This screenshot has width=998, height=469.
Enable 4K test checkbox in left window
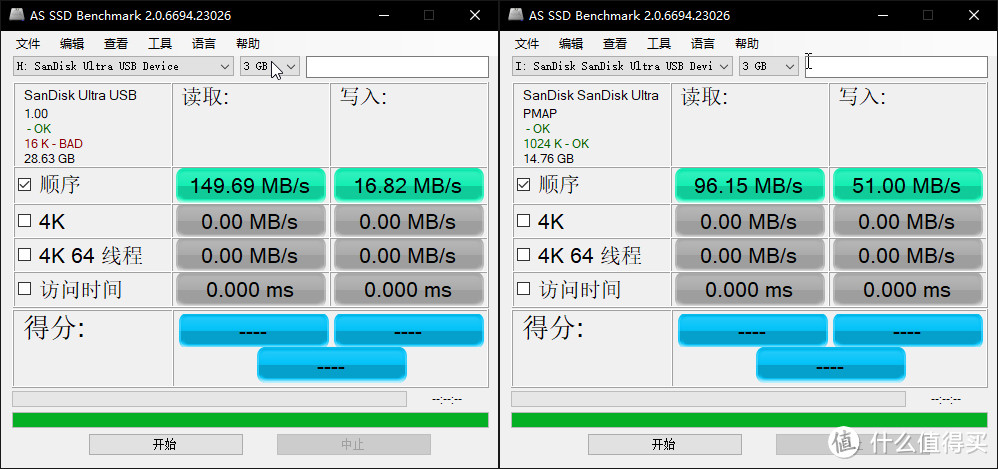point(24,221)
